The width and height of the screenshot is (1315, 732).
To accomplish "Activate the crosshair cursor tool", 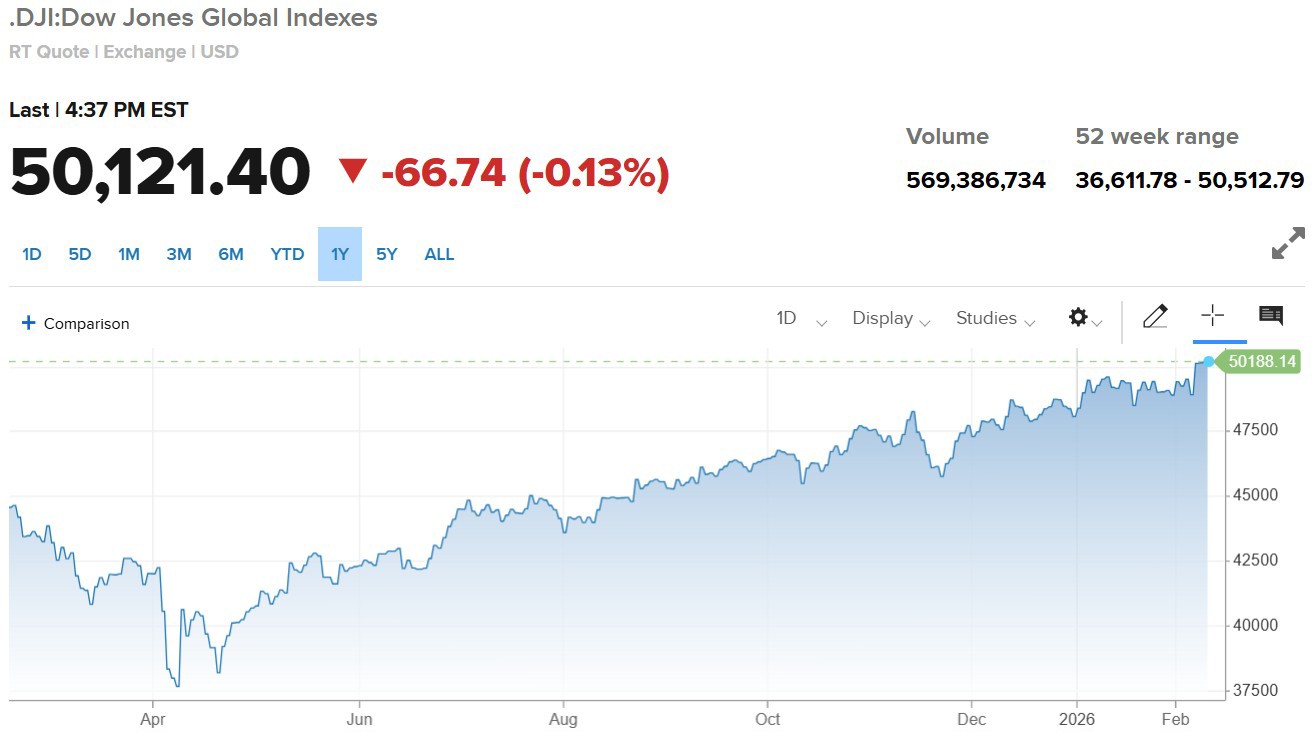I will coord(1212,316).
